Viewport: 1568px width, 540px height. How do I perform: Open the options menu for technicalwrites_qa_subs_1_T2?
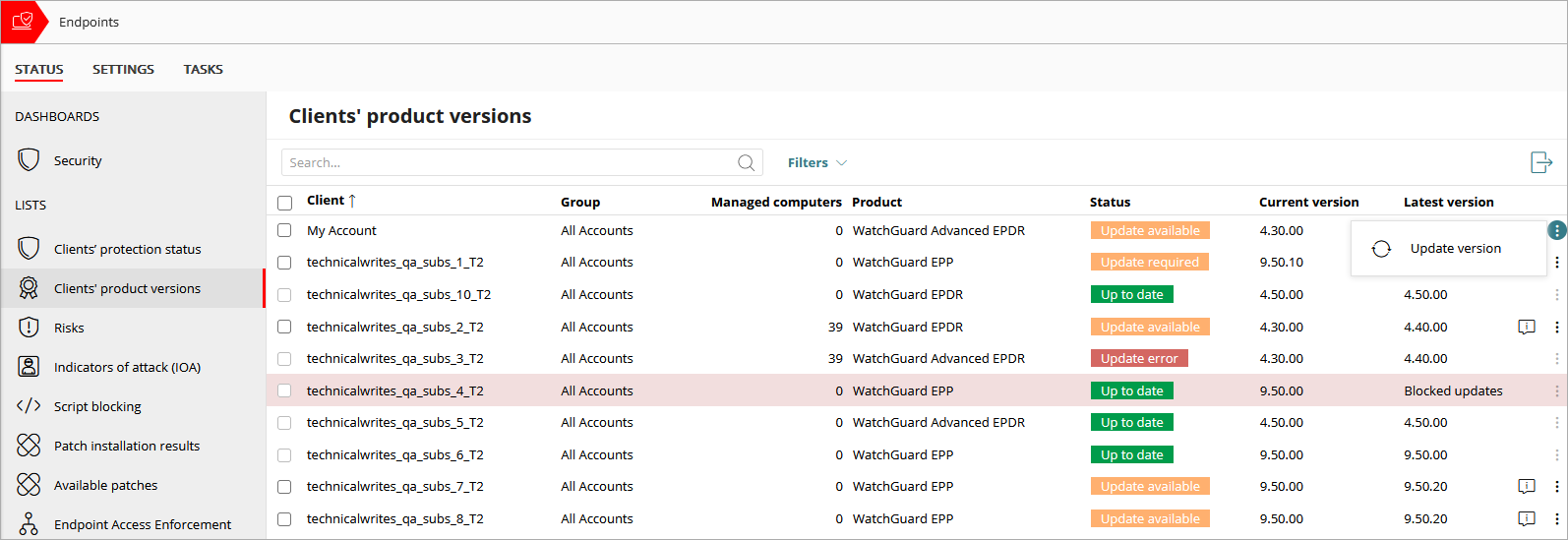click(1556, 263)
